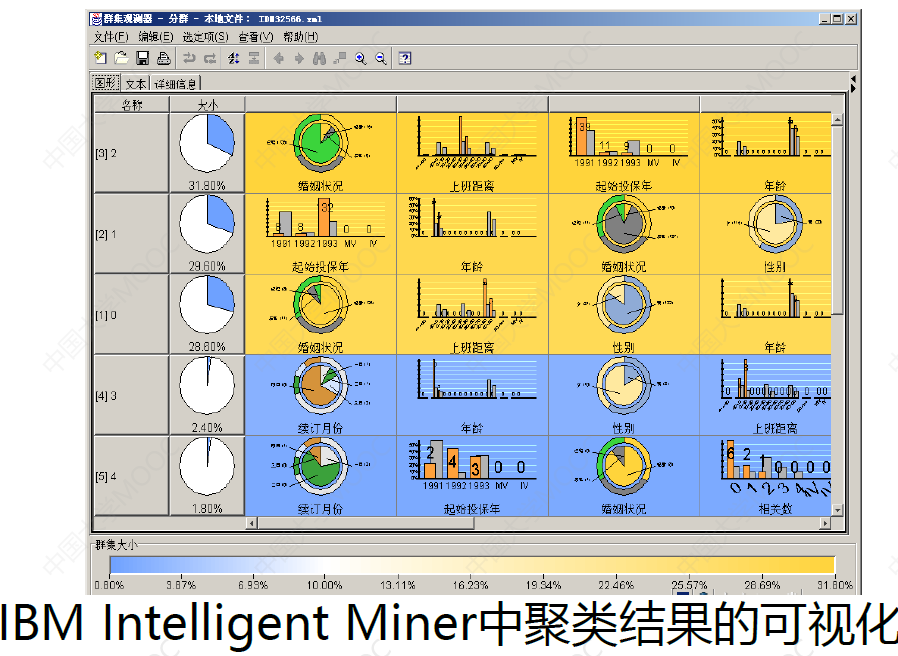
Task: Click the 大小 column header
Action: pos(207,105)
